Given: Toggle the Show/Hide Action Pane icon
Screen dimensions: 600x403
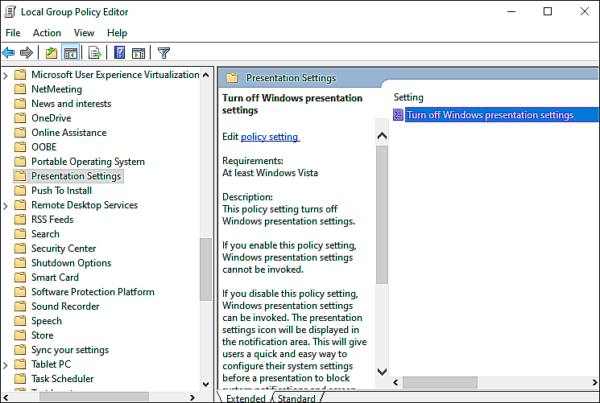Looking at the screenshot, I should 138,53.
